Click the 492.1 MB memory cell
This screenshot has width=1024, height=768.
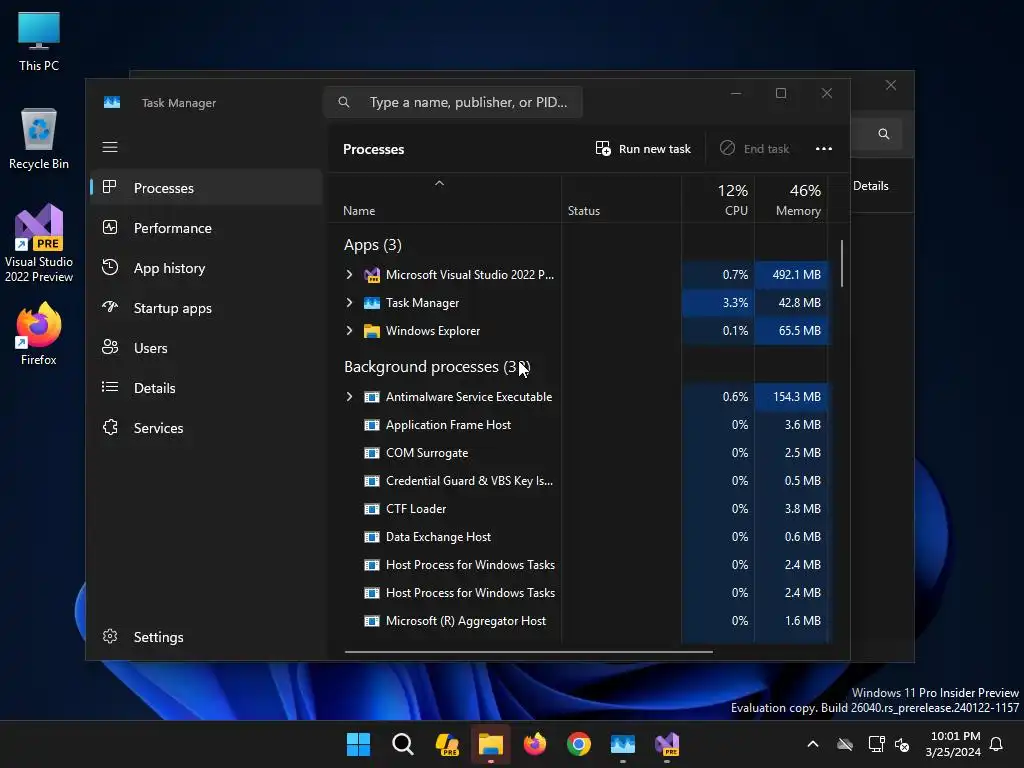pyautogui.click(x=792, y=275)
